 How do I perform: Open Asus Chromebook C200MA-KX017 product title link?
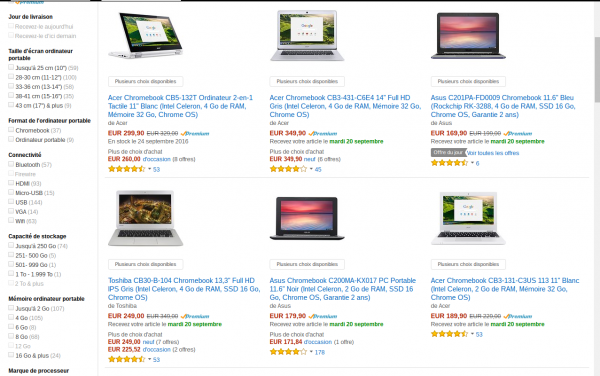tap(342, 289)
